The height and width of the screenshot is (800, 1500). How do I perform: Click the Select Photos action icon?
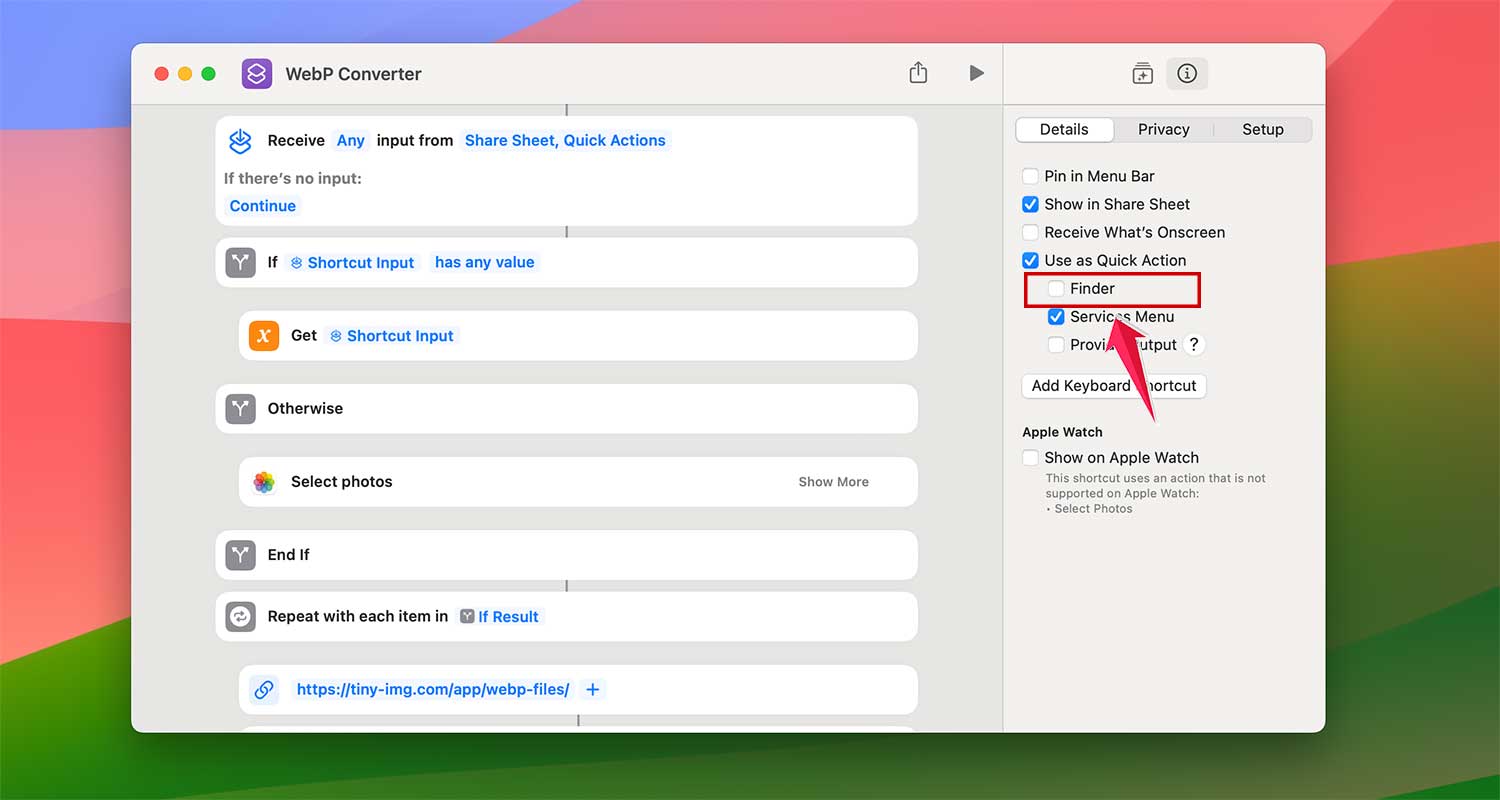pyautogui.click(x=264, y=481)
